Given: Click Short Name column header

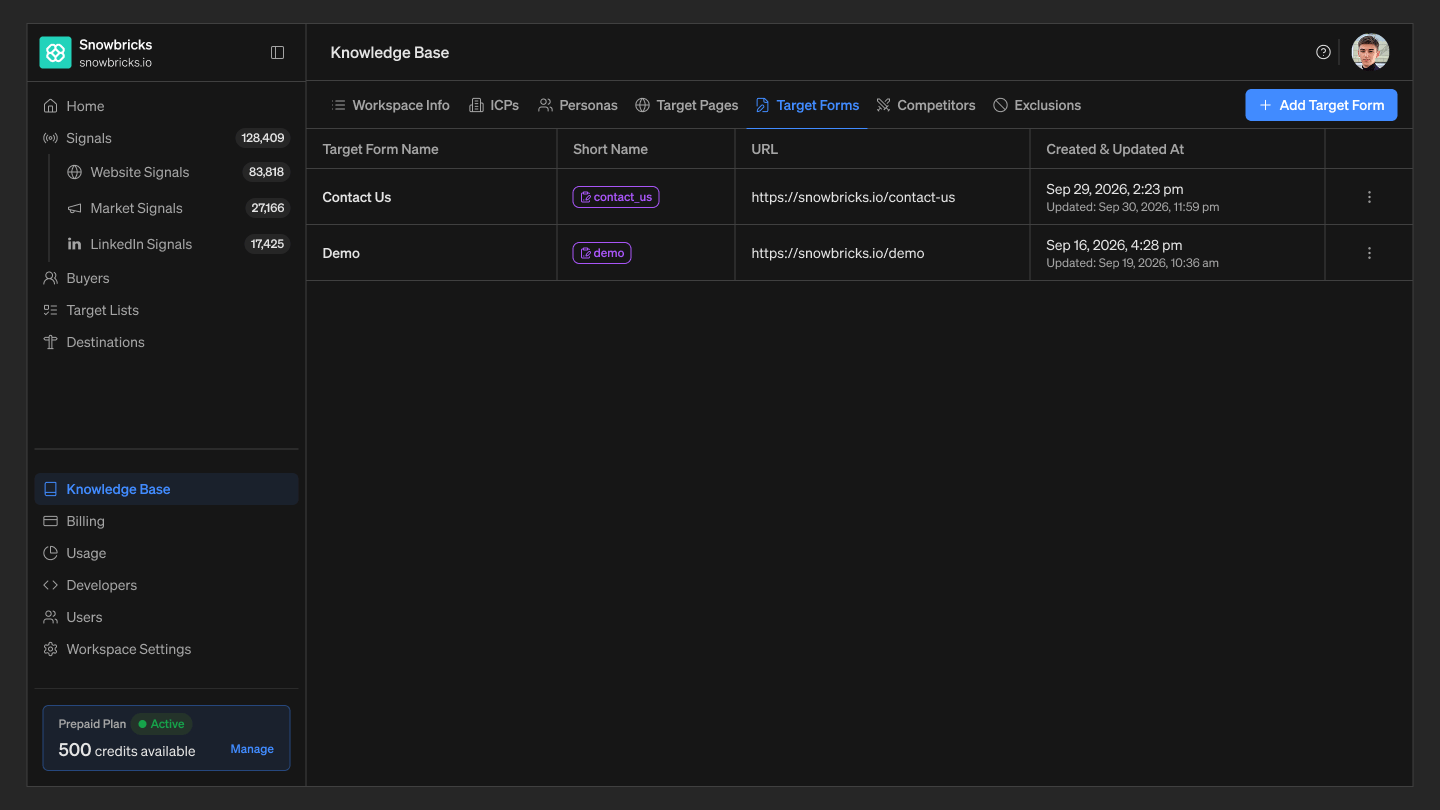Looking at the screenshot, I should click(610, 149).
